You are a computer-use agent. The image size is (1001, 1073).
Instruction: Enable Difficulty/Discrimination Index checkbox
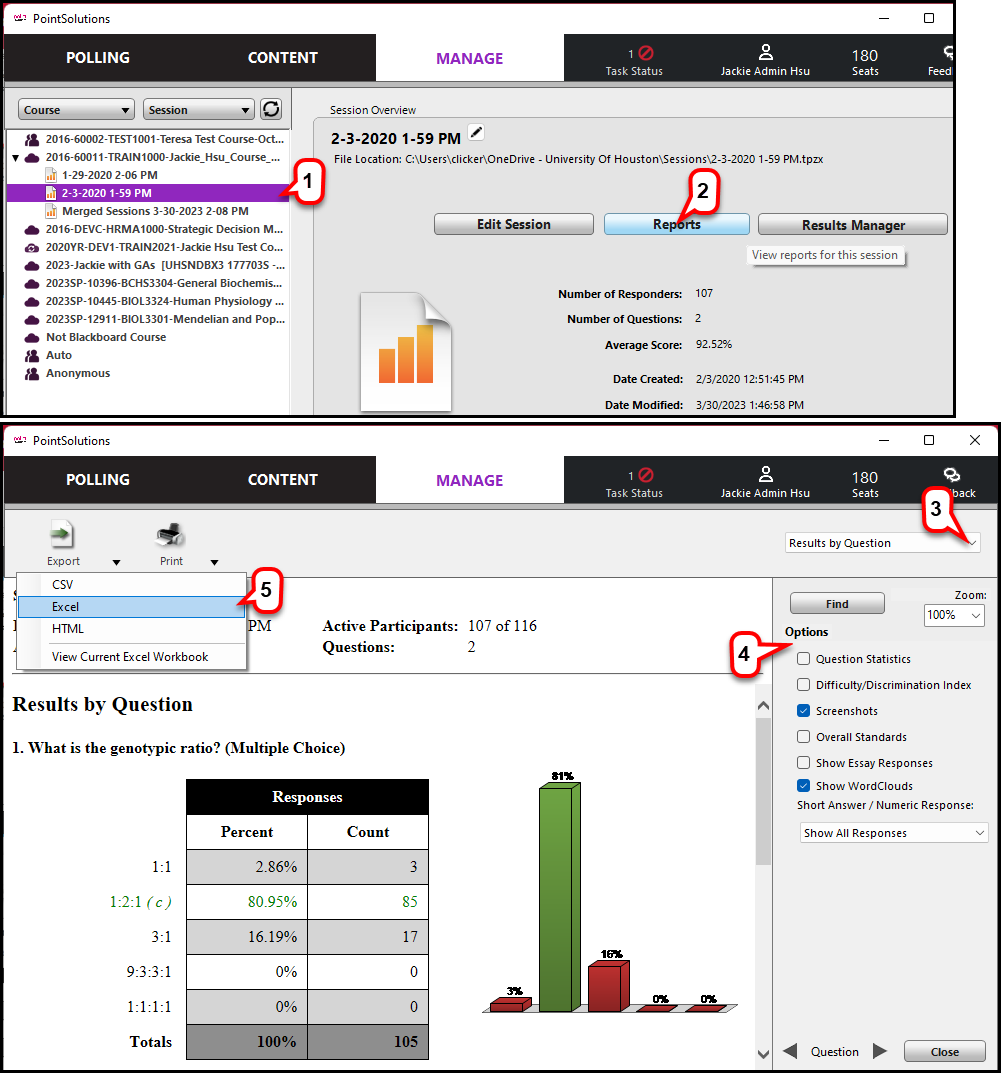point(804,684)
